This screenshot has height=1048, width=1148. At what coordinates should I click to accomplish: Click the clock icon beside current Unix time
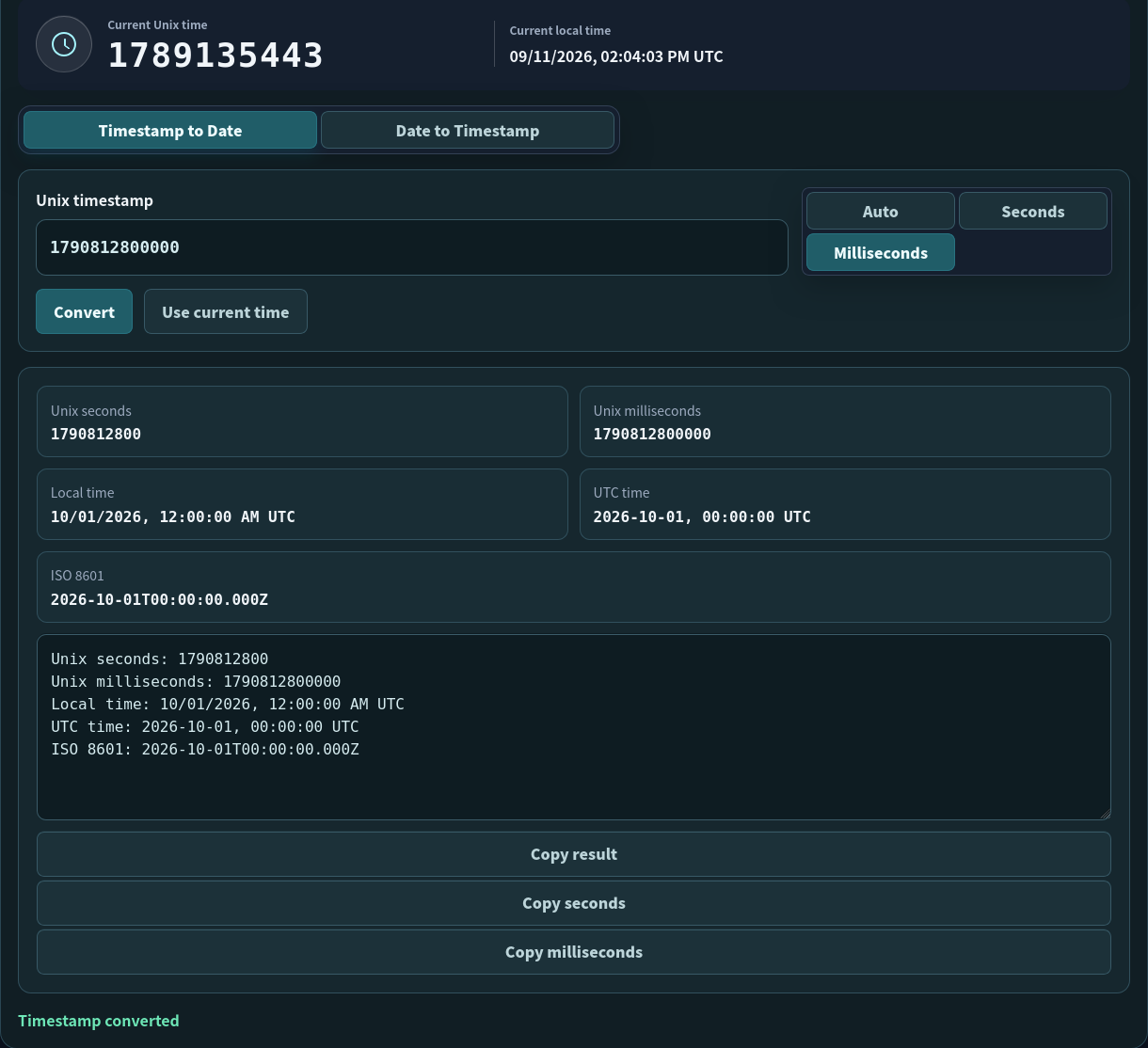click(x=64, y=44)
